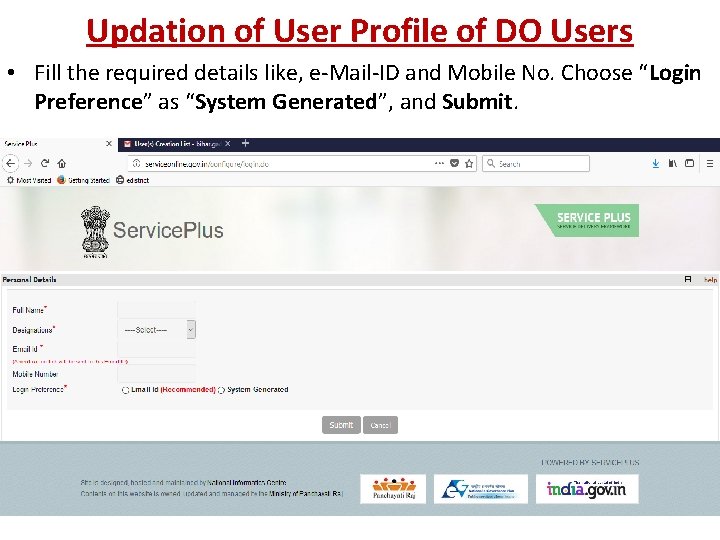Screen dimensions: 720x540
Task: Open the Designation select dropdown
Action: click(x=157, y=330)
